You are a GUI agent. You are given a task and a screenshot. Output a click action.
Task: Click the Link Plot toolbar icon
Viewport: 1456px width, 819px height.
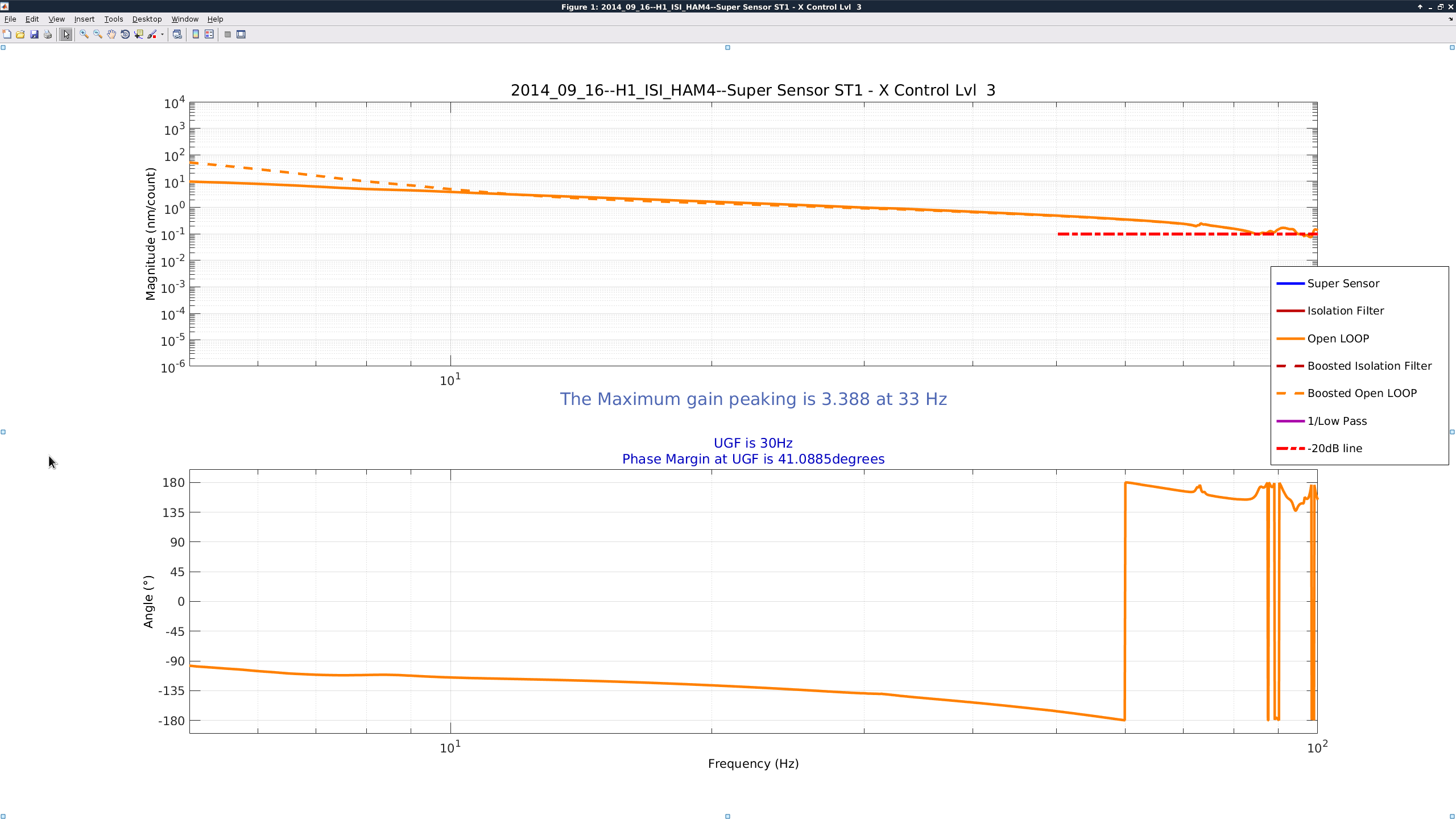[x=177, y=35]
